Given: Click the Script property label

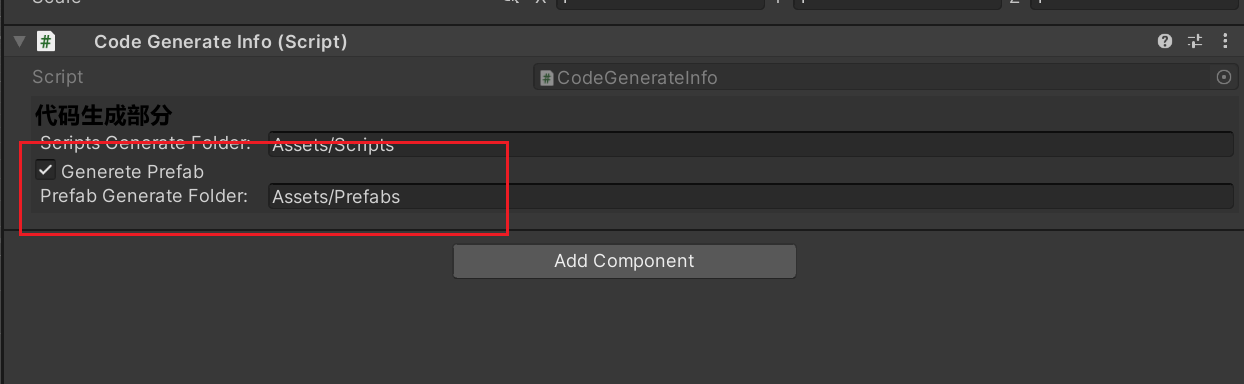Looking at the screenshot, I should tap(58, 77).
